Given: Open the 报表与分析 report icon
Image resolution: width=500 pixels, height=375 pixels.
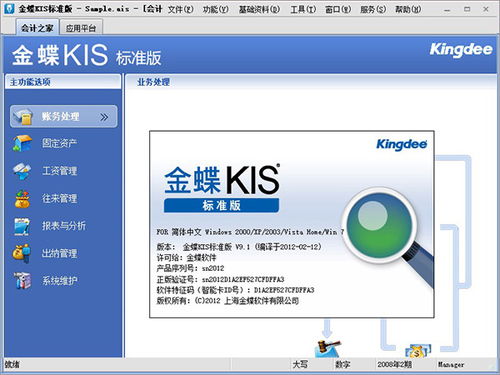Looking at the screenshot, I should 22,226.
